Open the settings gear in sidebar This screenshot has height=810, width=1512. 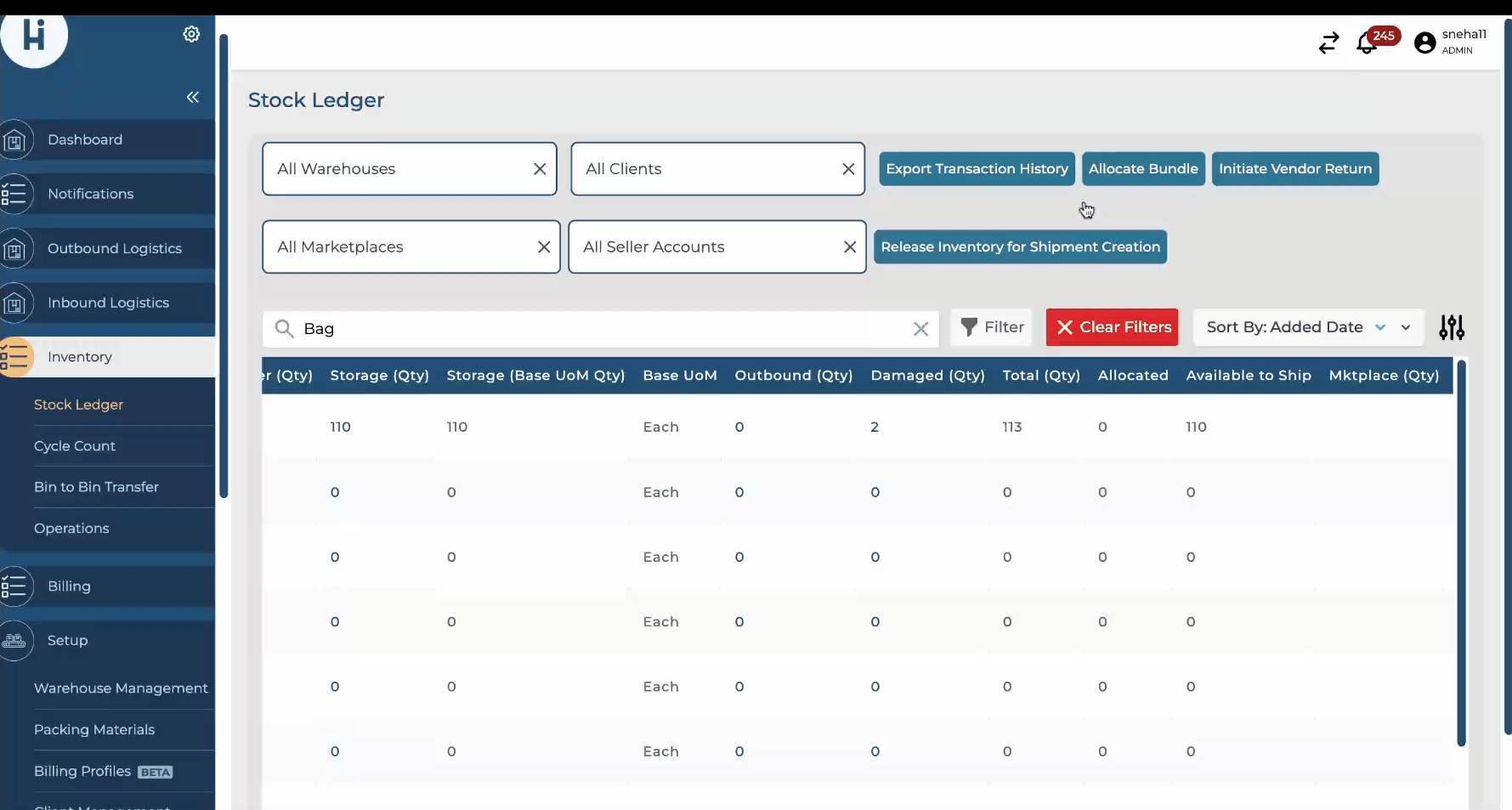click(191, 34)
